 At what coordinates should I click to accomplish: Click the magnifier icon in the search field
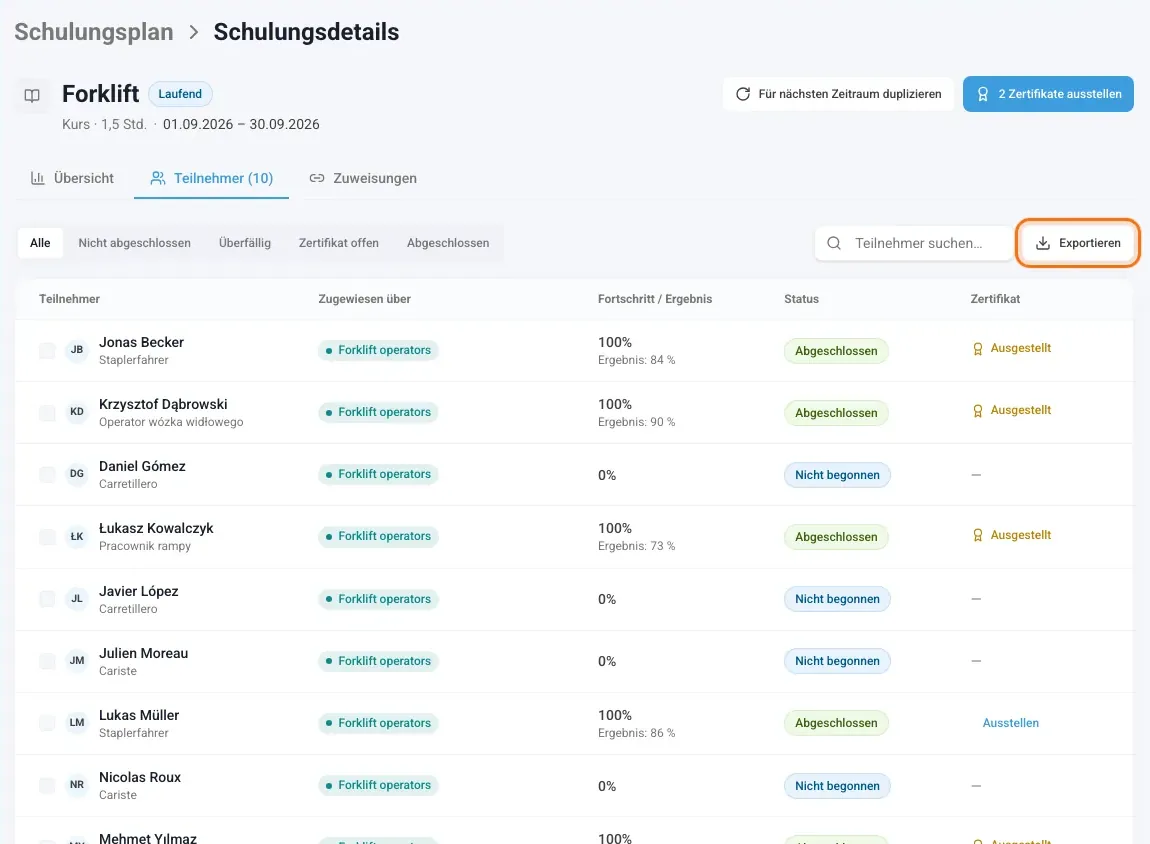pyautogui.click(x=834, y=243)
